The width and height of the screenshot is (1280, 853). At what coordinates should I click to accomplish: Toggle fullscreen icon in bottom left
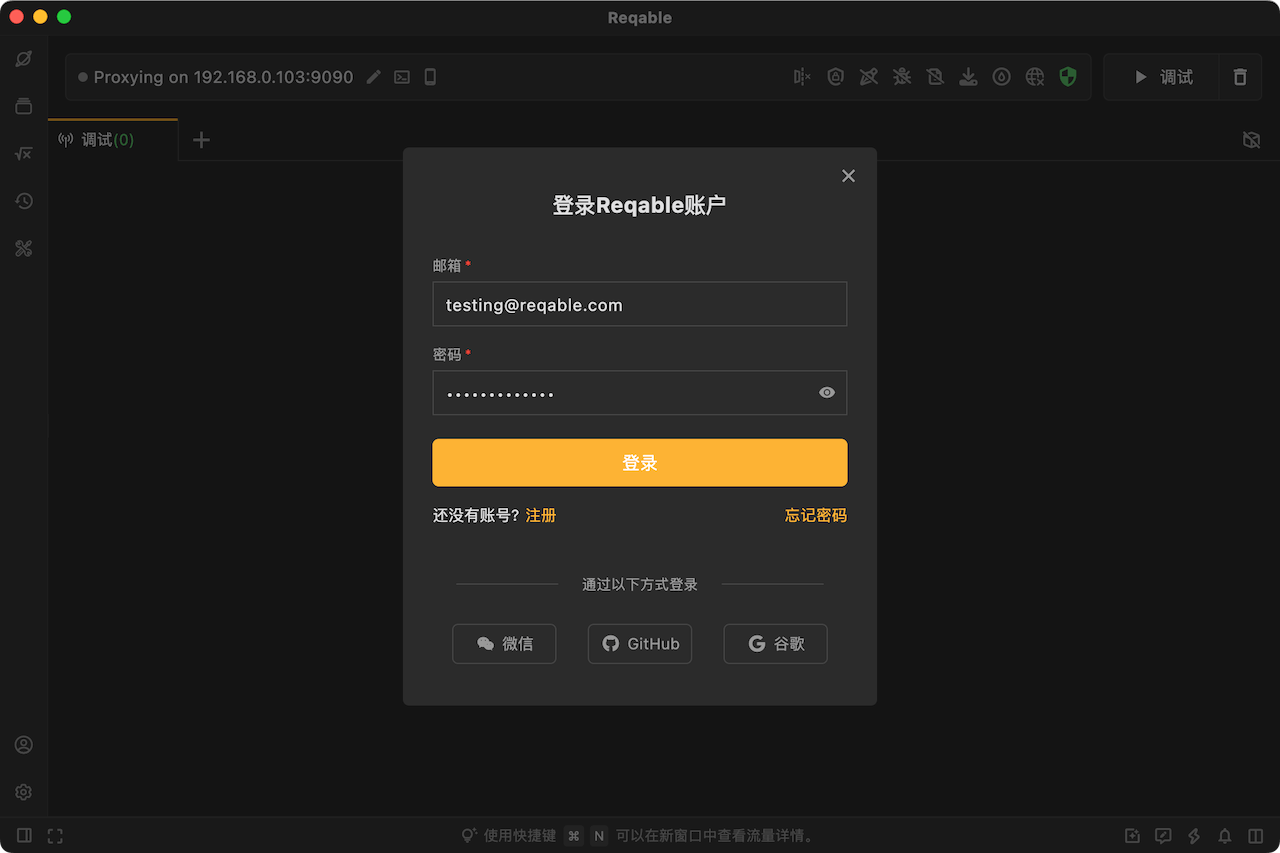pyautogui.click(x=55, y=835)
